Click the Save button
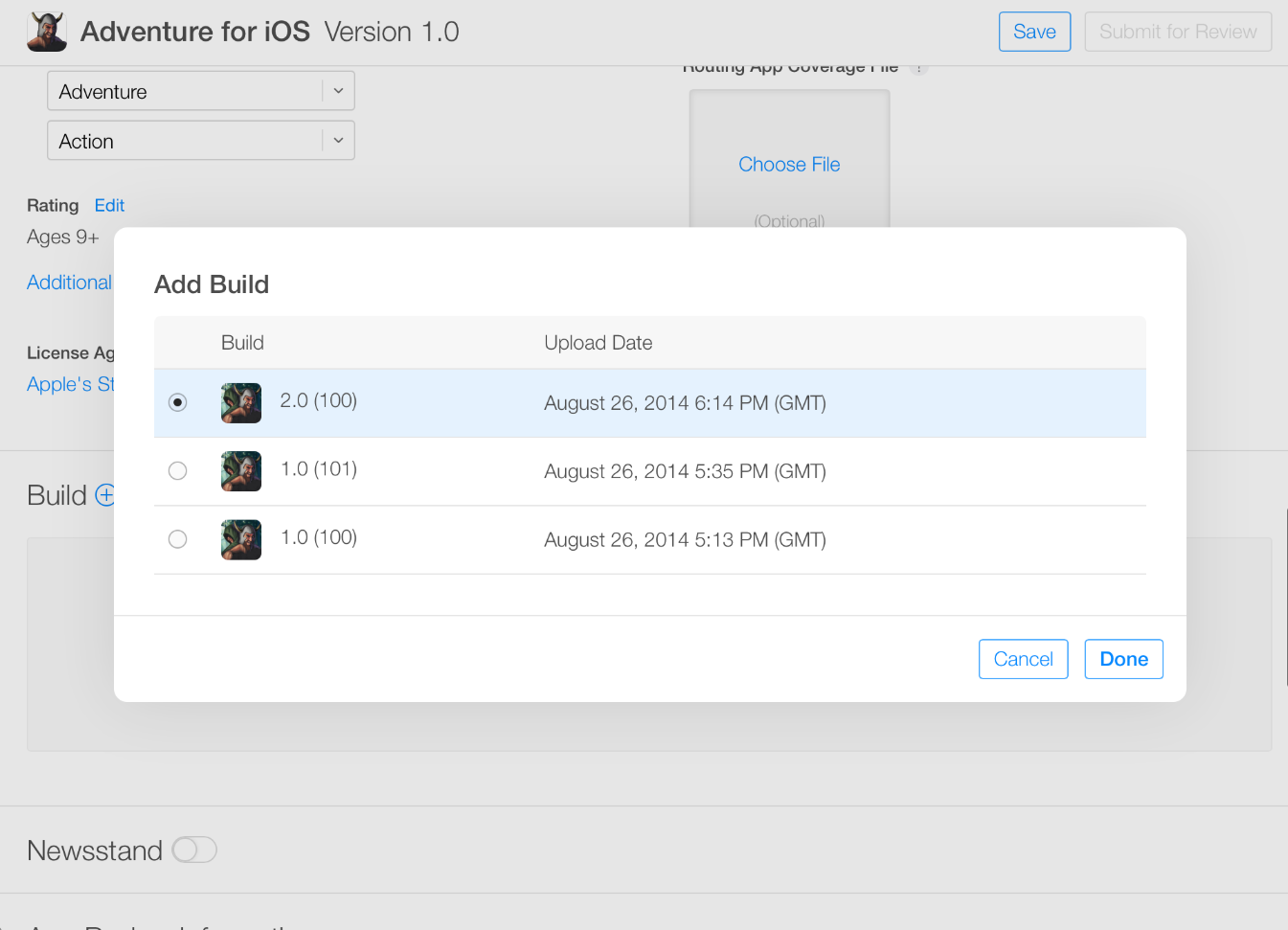Screen dimensions: 1288x930 coord(1034,32)
